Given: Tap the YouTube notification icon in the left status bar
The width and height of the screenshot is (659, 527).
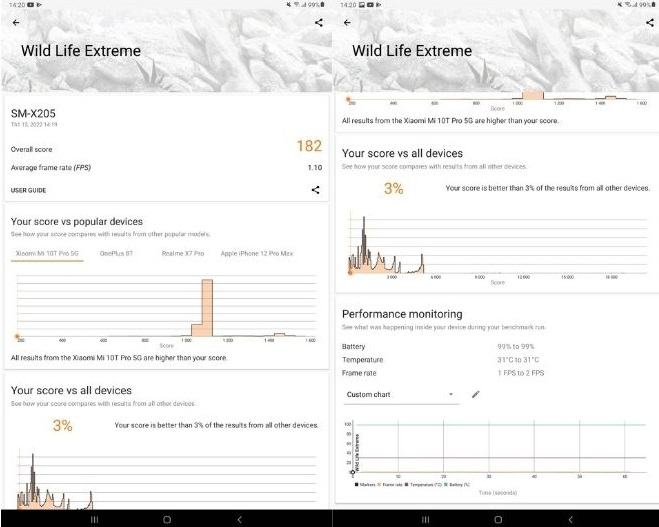Looking at the screenshot, I should [31, 5].
